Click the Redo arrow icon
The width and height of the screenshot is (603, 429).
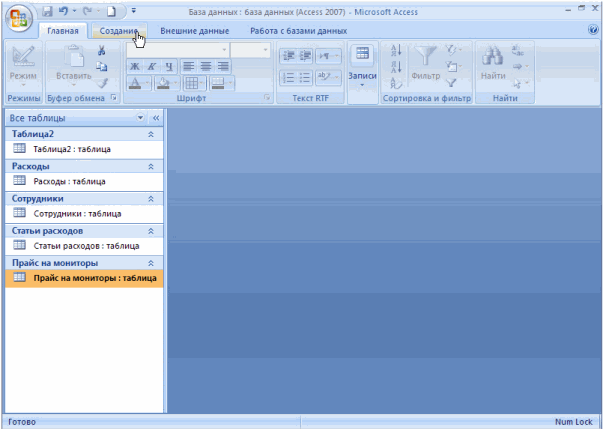[87, 12]
